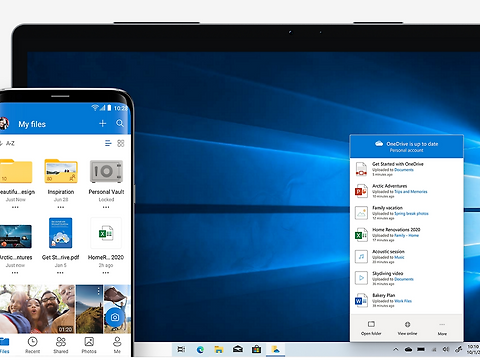Follow the Trips and Memories folder link
The height and width of the screenshot is (360, 480).
click(x=411, y=192)
